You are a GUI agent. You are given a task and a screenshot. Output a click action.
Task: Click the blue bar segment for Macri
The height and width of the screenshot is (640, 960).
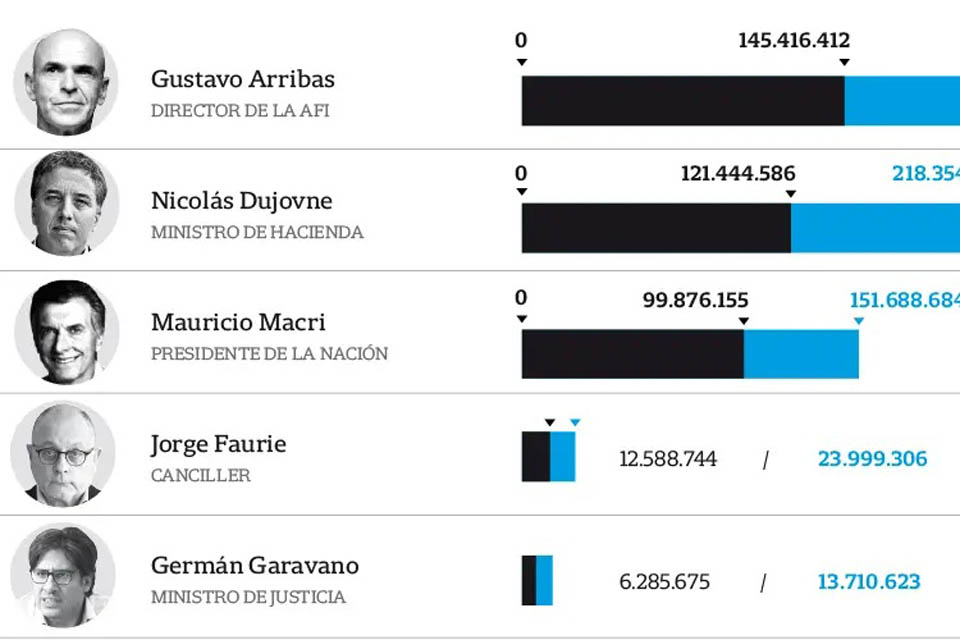(x=801, y=354)
